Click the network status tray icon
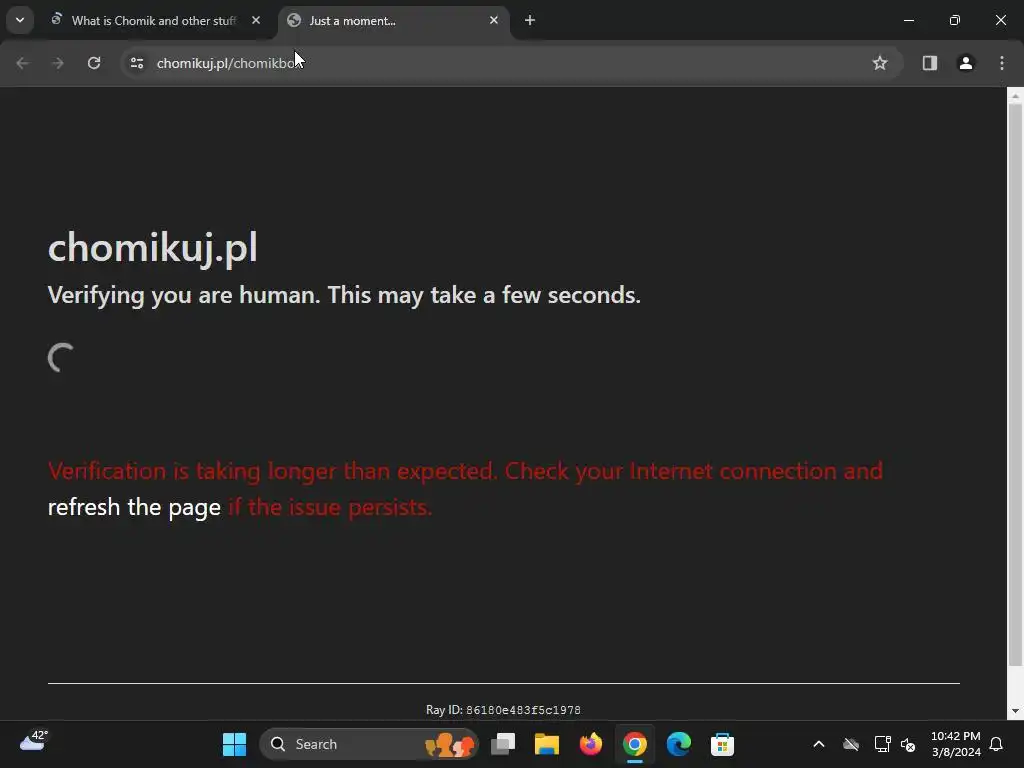The width and height of the screenshot is (1024, 768). (882, 744)
